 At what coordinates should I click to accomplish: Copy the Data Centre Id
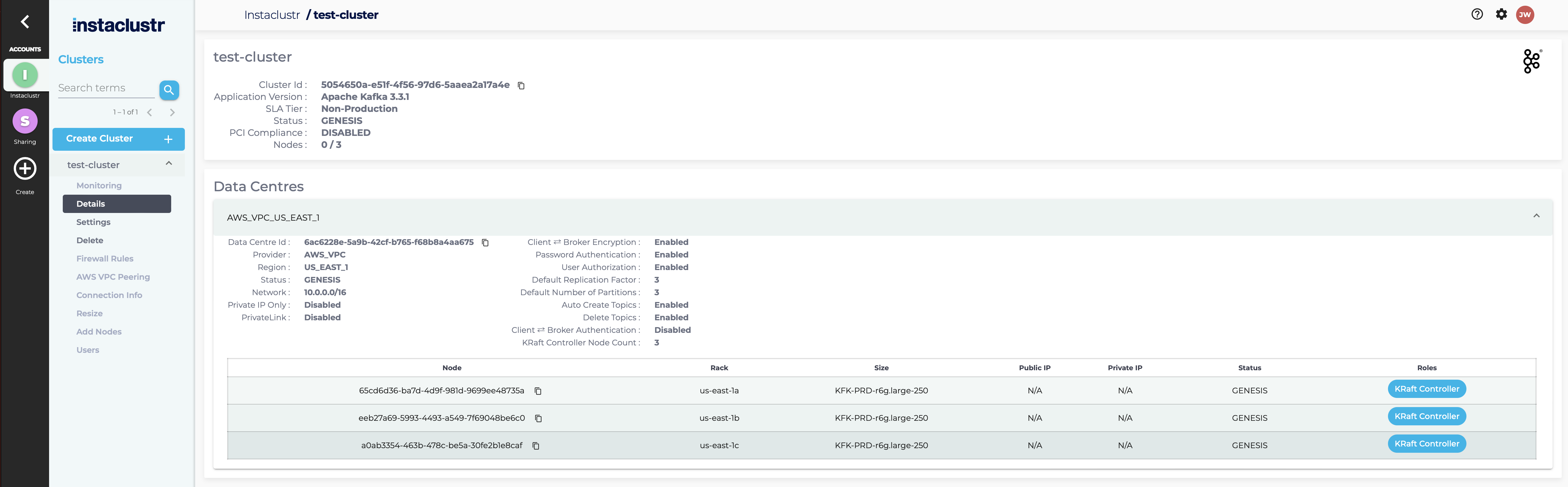(x=485, y=242)
